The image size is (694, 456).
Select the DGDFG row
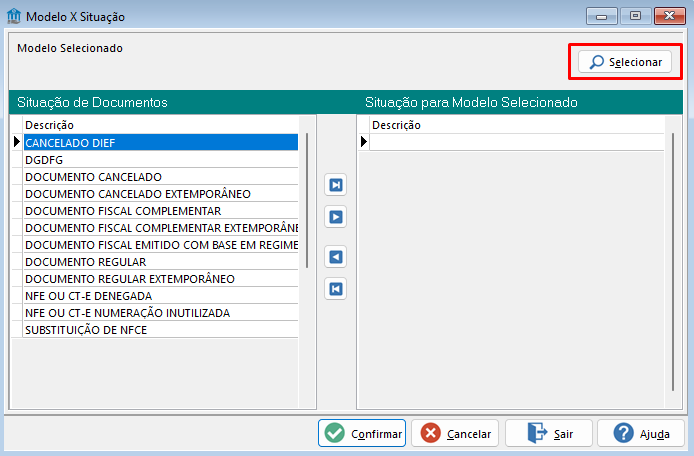tap(161, 160)
